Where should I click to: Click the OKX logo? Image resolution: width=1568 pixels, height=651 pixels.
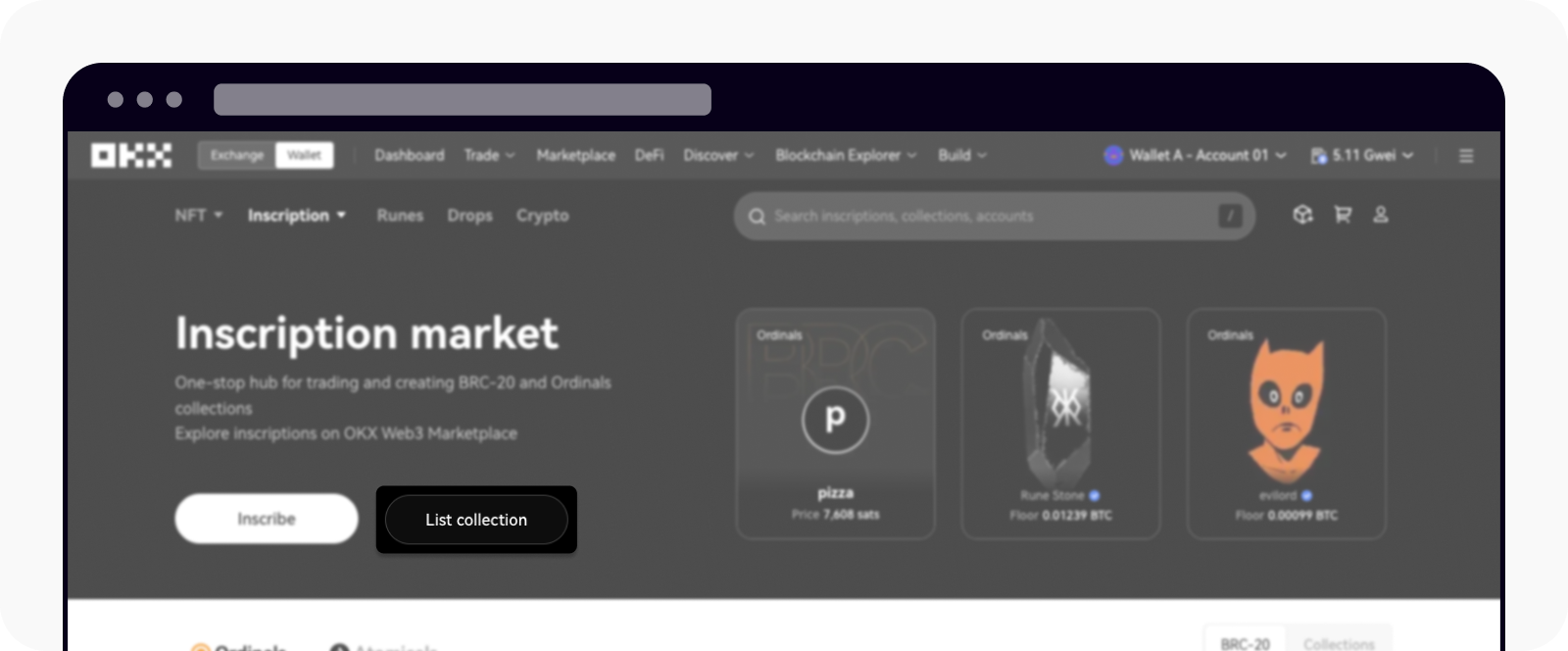point(131,155)
